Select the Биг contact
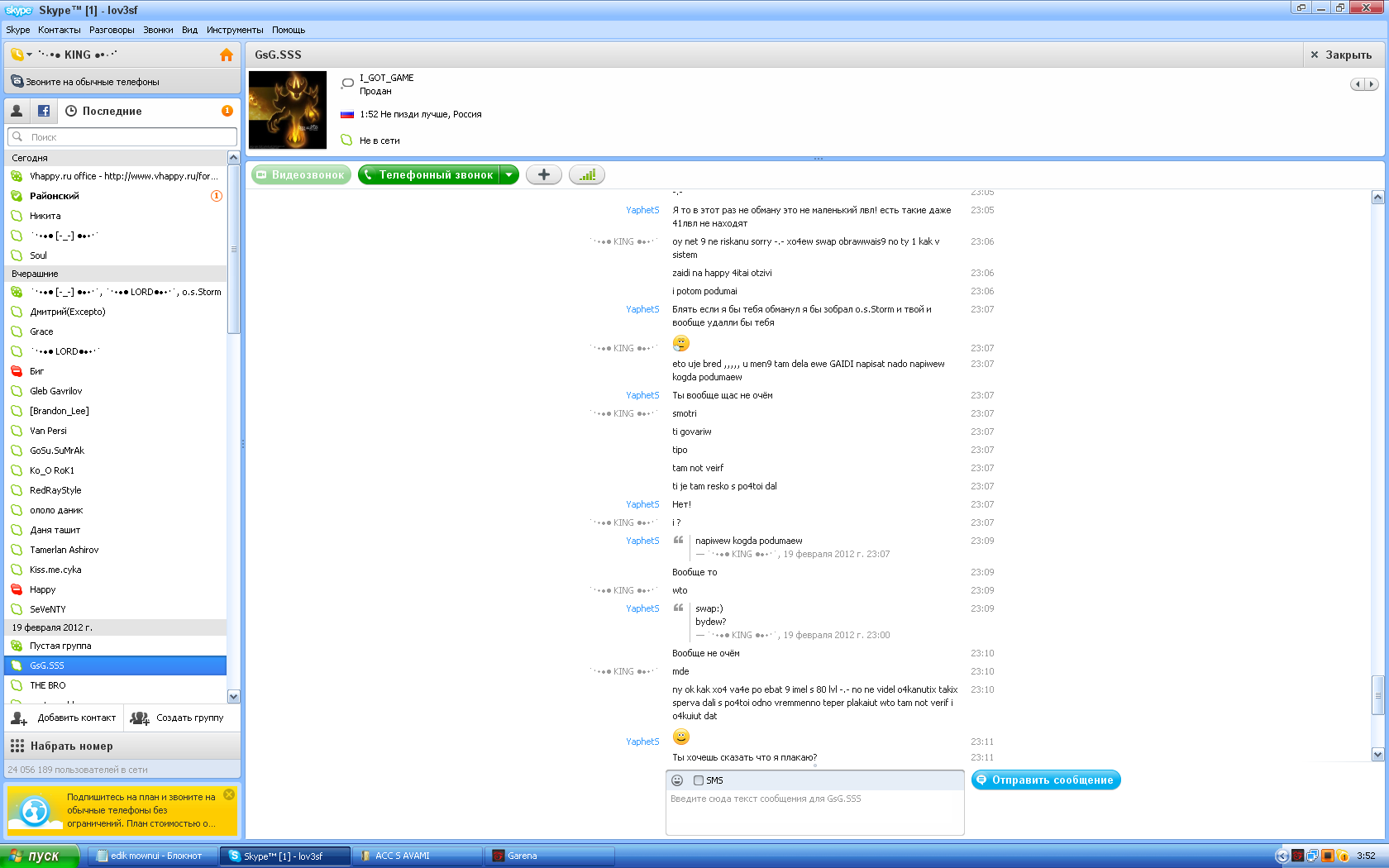Viewport: 1389px width, 868px height. (x=115, y=371)
